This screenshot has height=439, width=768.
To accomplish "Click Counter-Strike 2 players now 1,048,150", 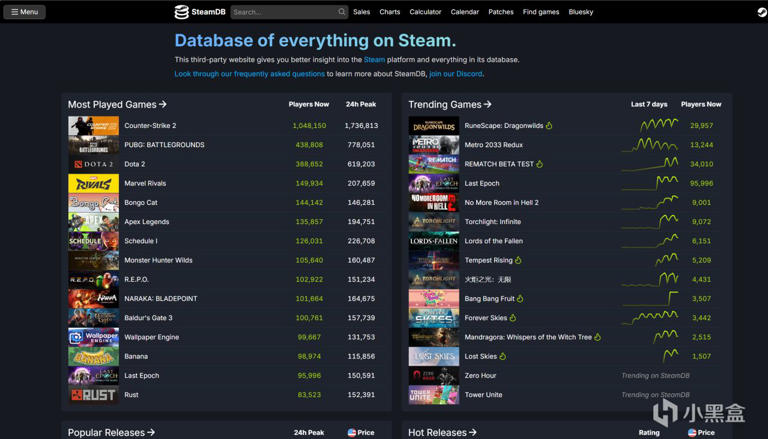I will point(309,125).
